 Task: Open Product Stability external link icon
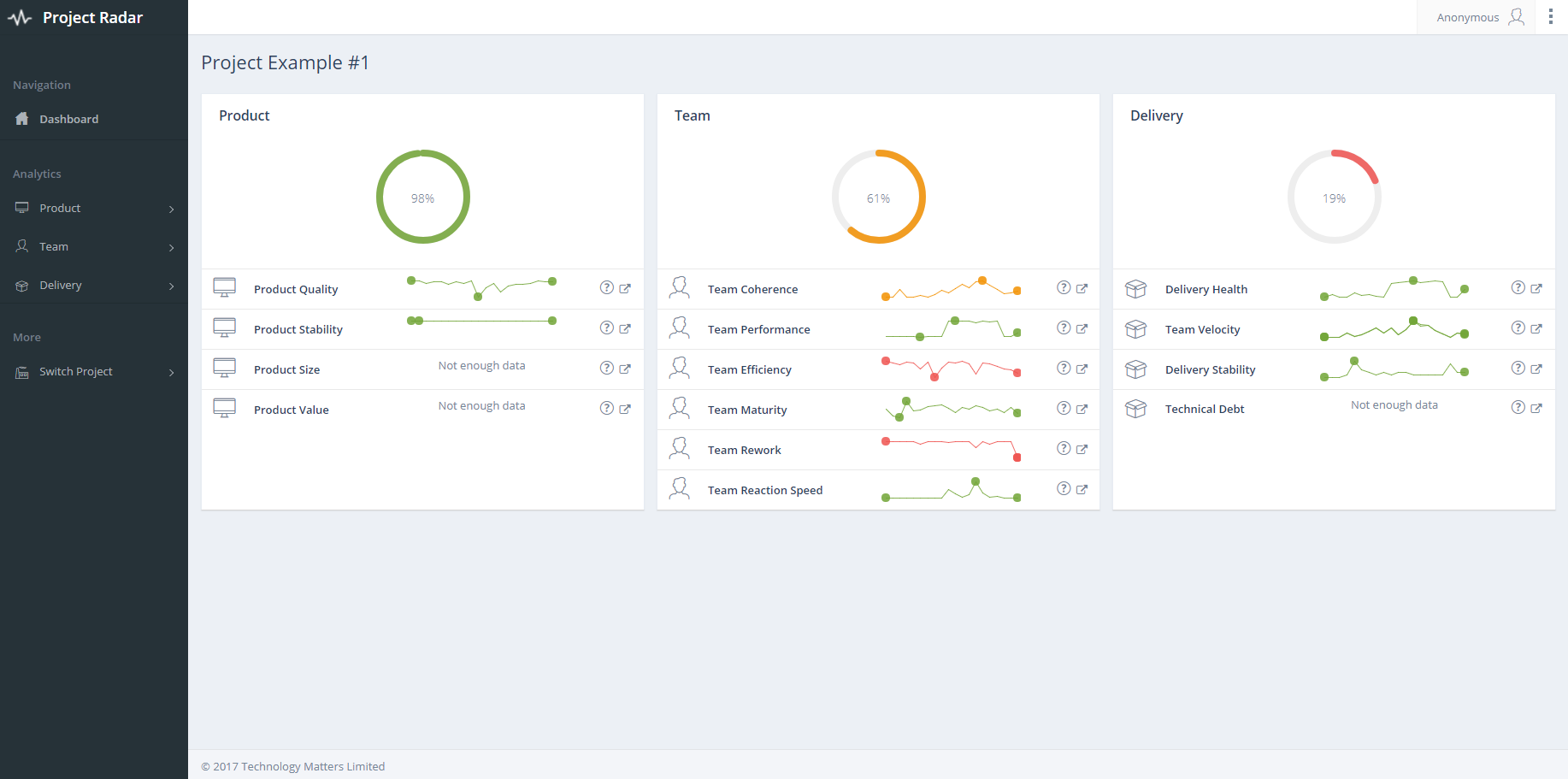(x=625, y=329)
